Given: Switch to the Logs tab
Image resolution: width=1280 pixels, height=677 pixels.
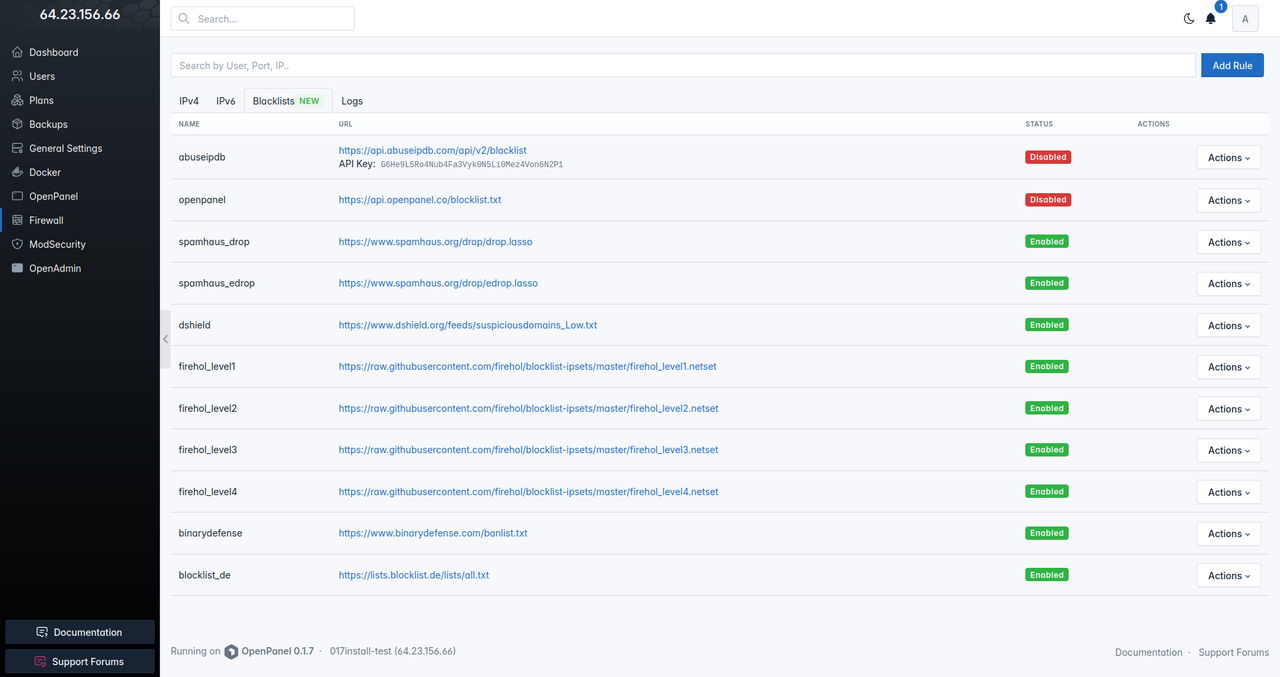Looking at the screenshot, I should click(352, 101).
